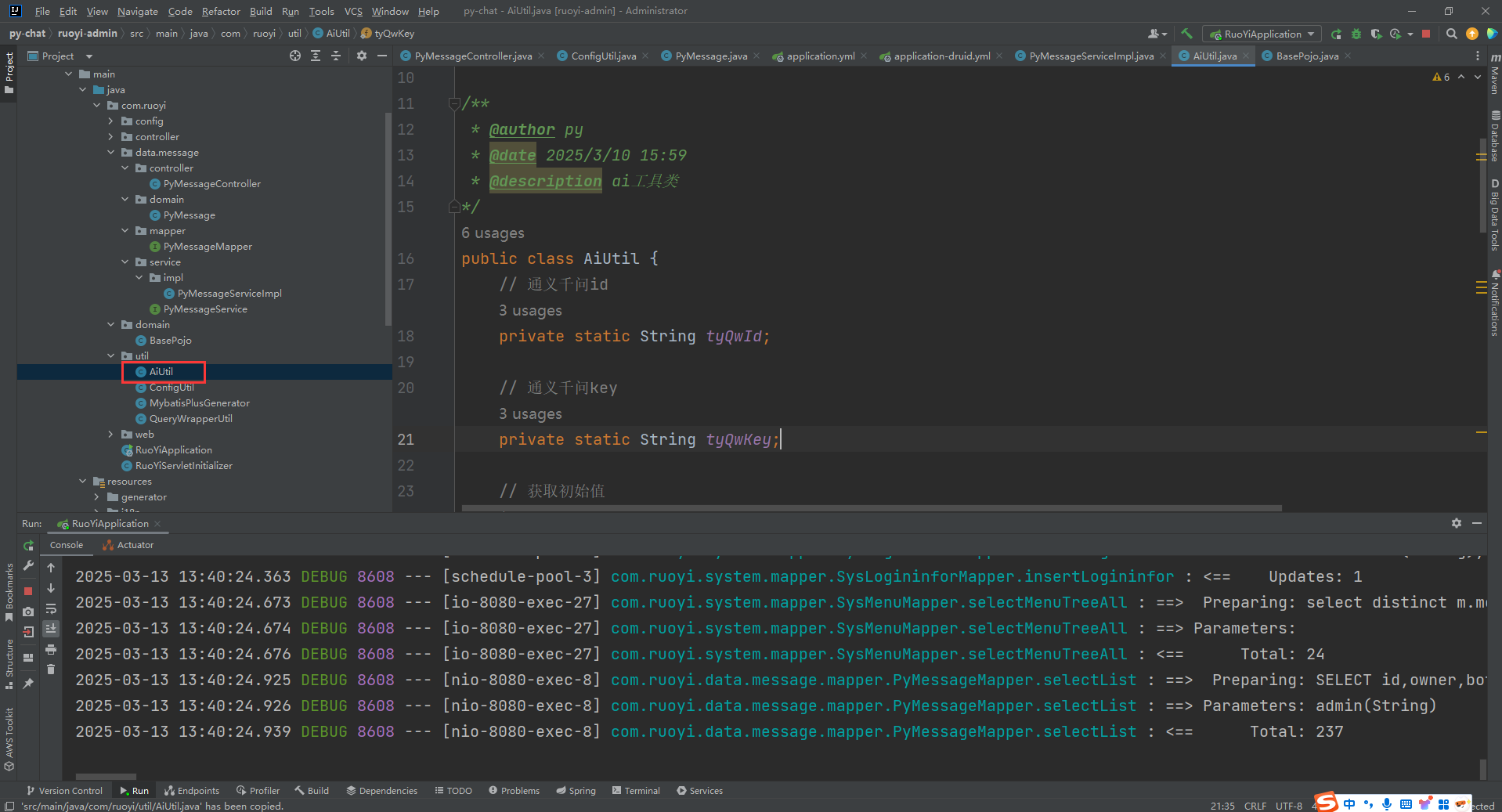Select ConfigUtil in the project tree
The height and width of the screenshot is (812, 1502).
[x=172, y=388]
